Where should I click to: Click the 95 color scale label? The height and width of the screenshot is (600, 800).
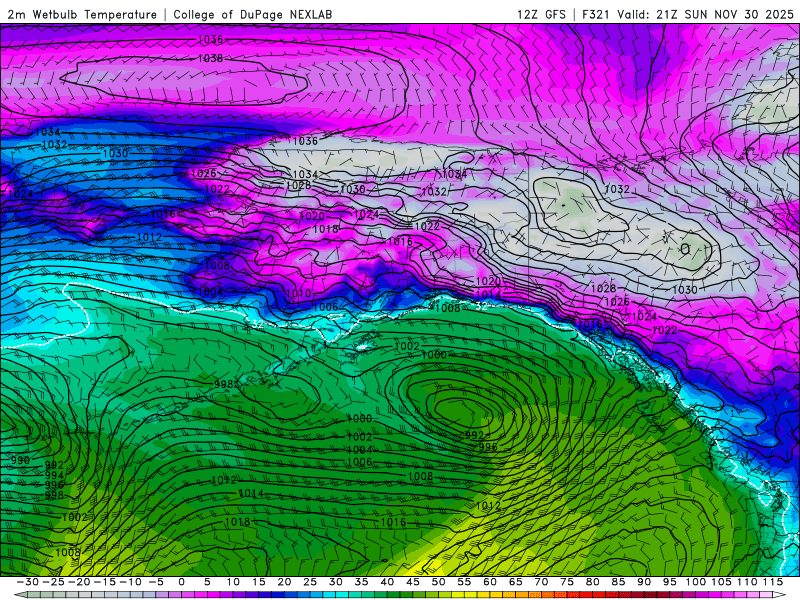coord(669,582)
